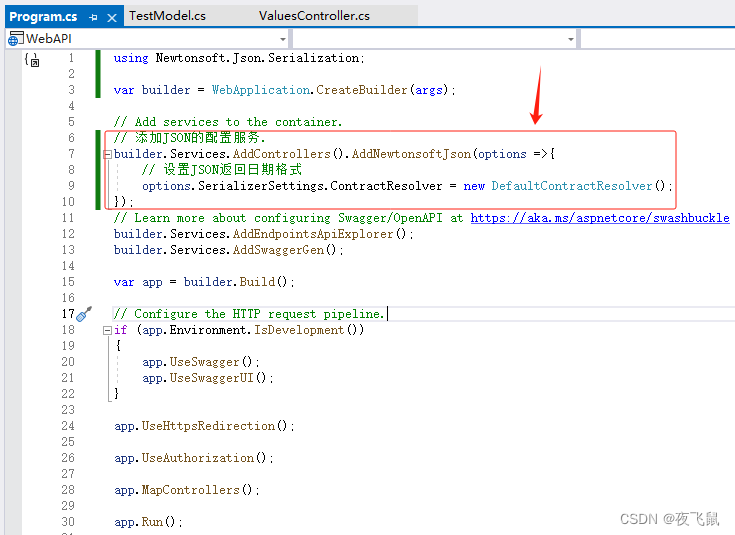Click AddSwaggerGen on line 13

coord(278,250)
